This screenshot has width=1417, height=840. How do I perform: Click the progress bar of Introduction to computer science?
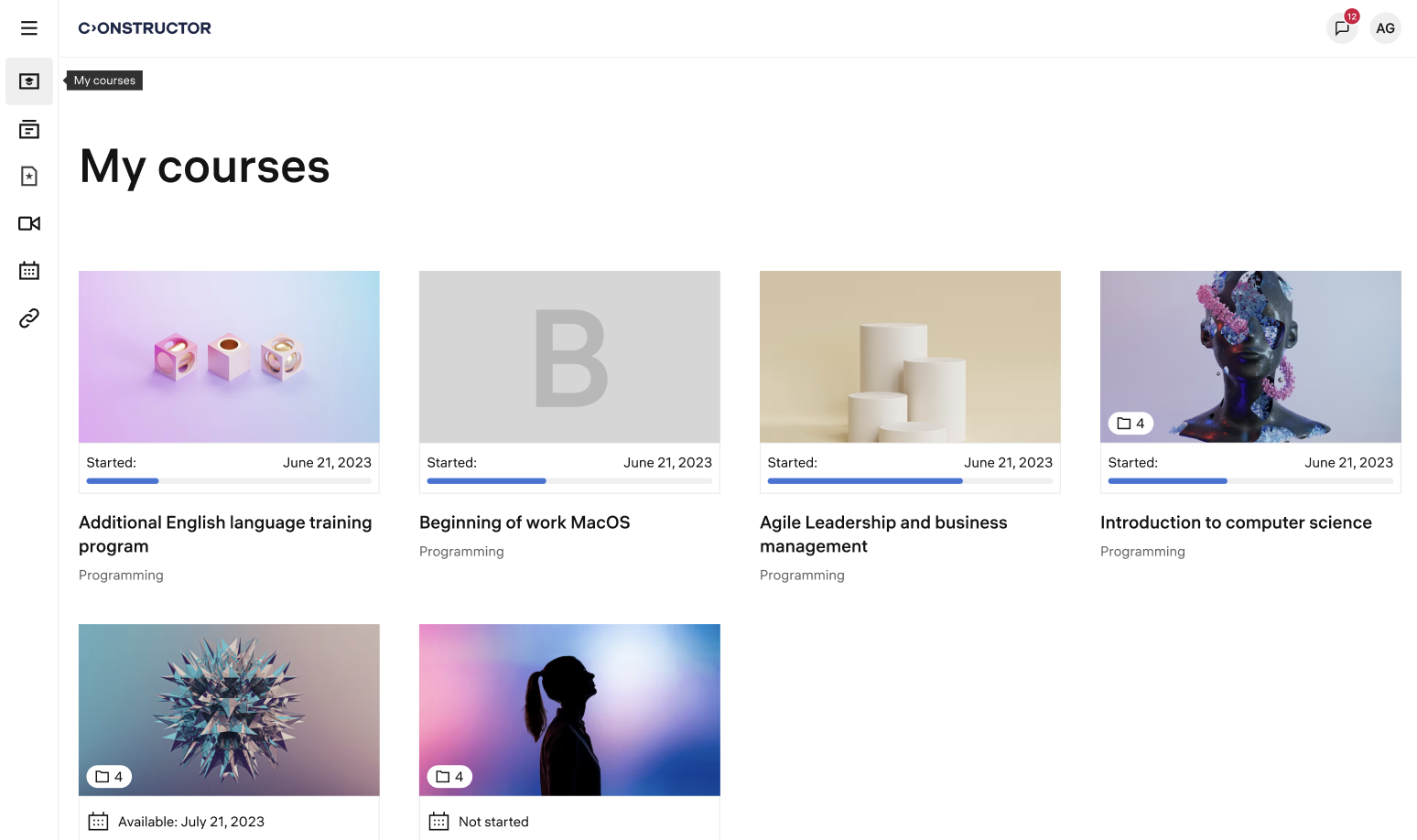1250,480
